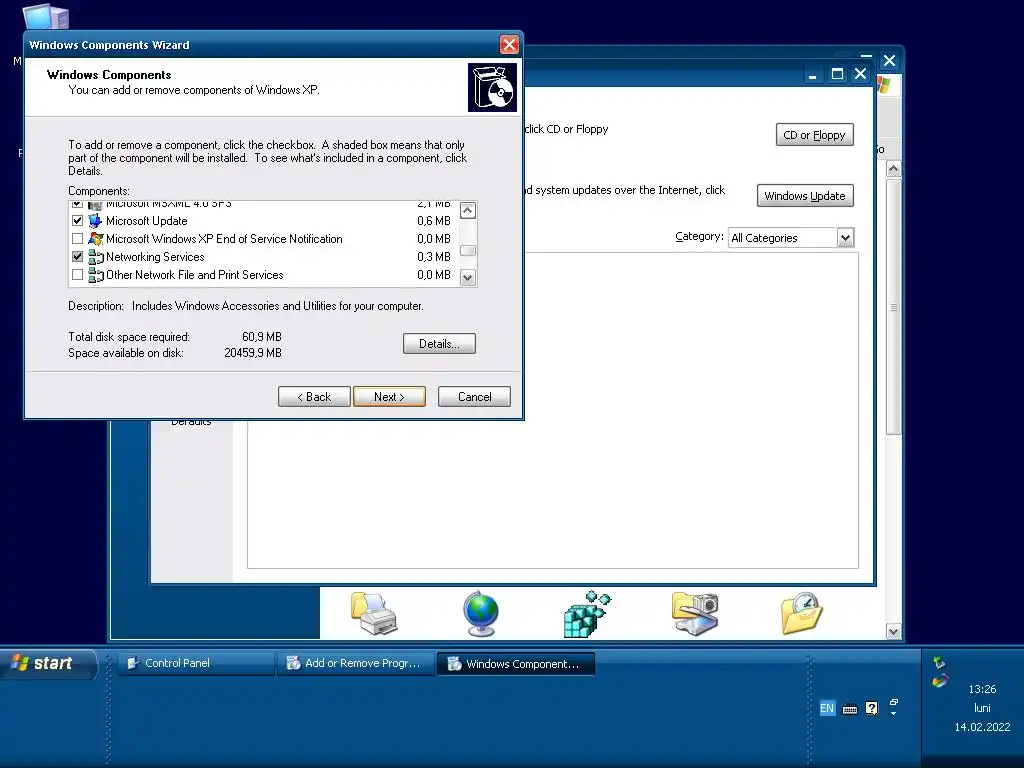Expand the Category combo box arrow
The image size is (1024, 768).
tap(845, 238)
